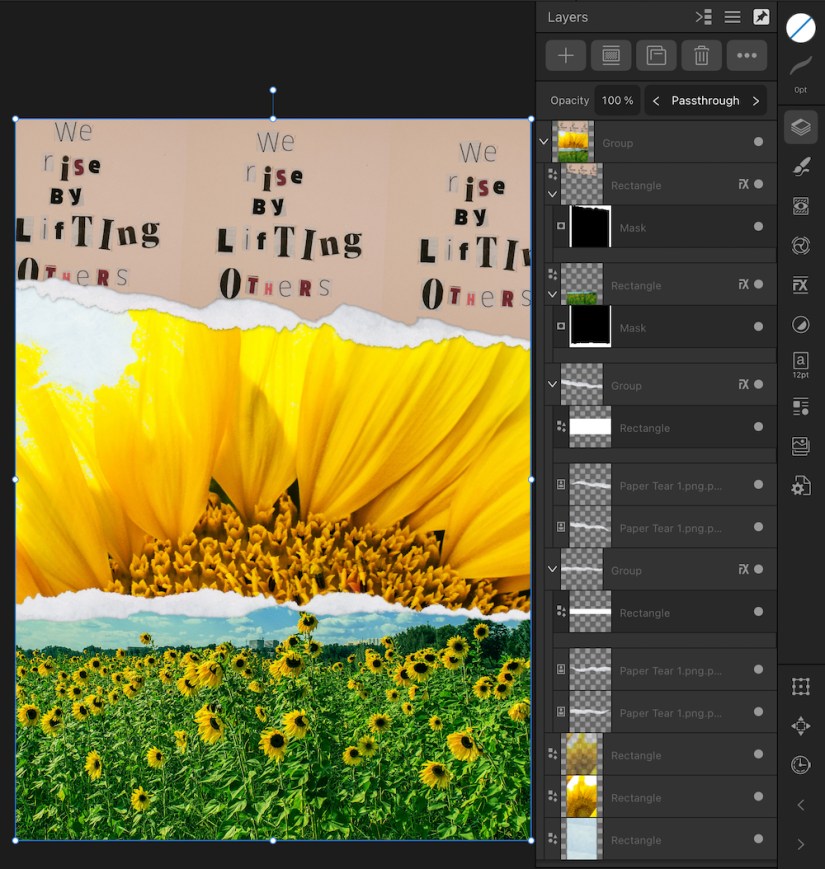Open the Layer Effects FX studio
This screenshot has height=869, width=825.
[800, 285]
